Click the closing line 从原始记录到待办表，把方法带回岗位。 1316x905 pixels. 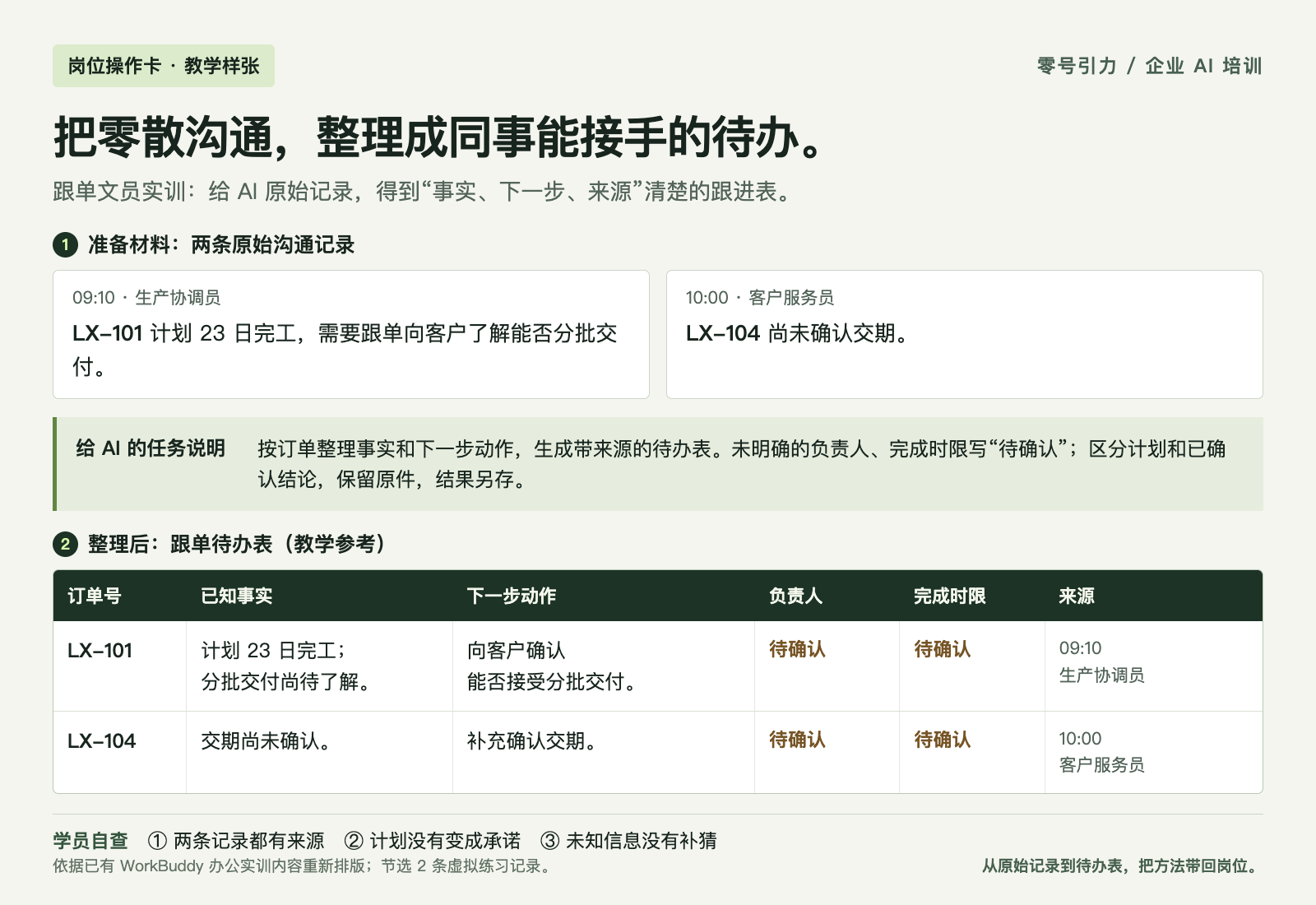tap(1122, 866)
